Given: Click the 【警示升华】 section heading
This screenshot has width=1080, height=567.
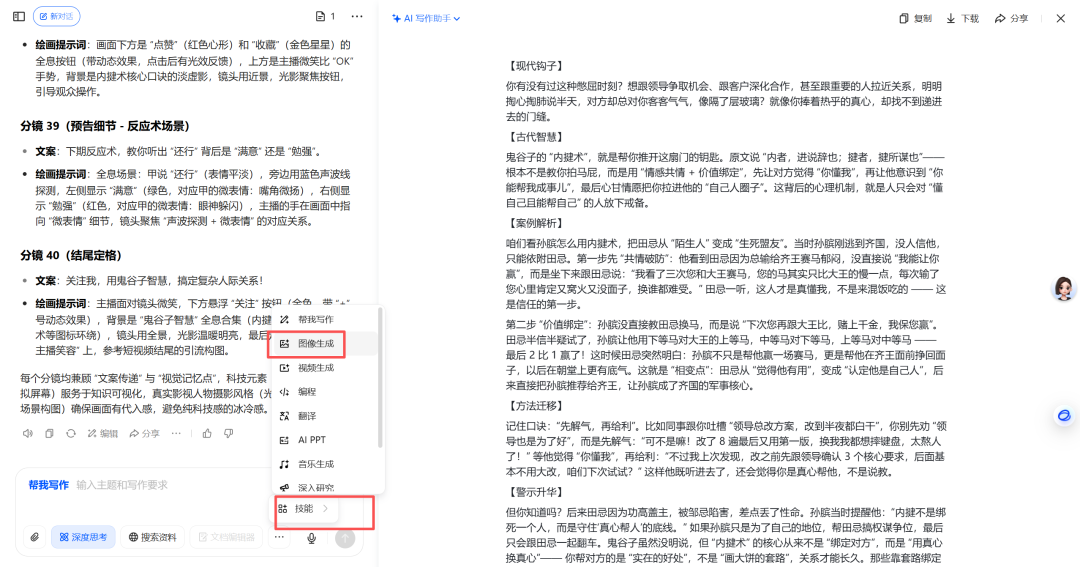Looking at the screenshot, I should (536, 492).
